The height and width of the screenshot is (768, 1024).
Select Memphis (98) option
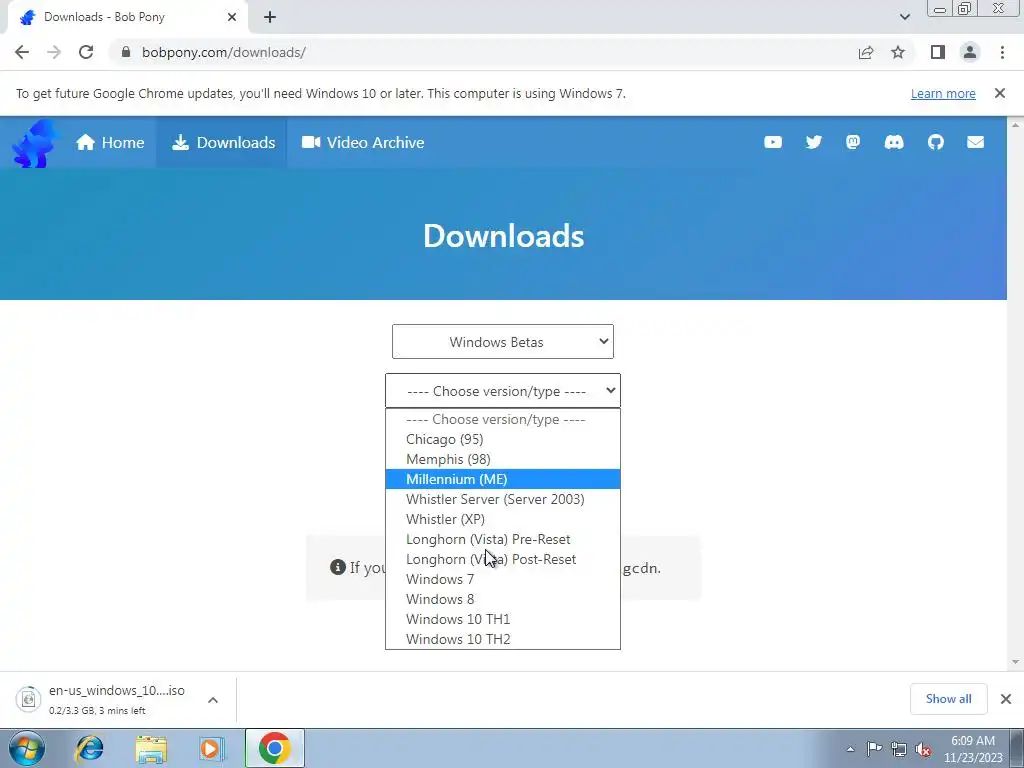(502, 459)
